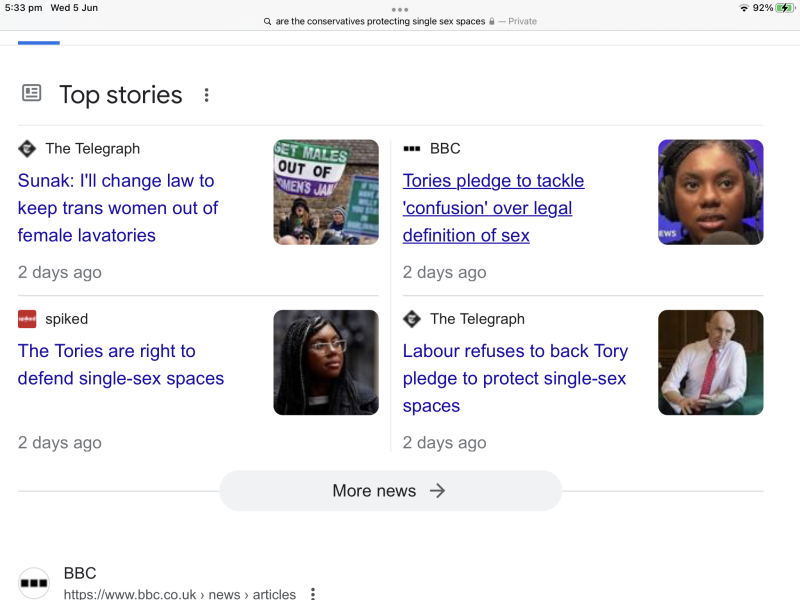Click the BBC logo above the Tories pledge story
Image resolution: width=800 pixels, height=600 pixels.
(x=411, y=148)
